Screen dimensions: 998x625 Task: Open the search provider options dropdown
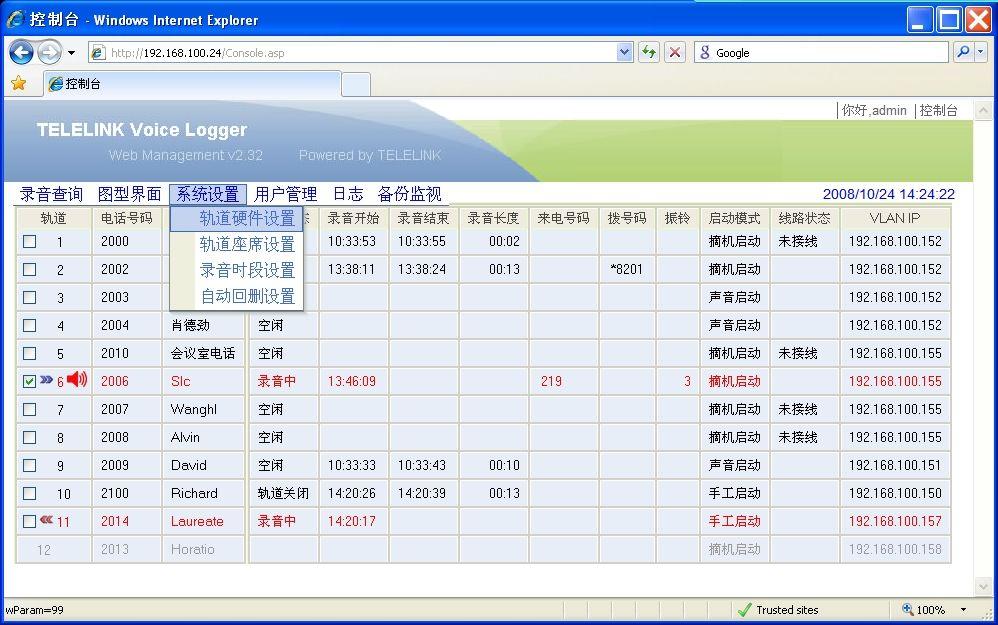(980, 52)
